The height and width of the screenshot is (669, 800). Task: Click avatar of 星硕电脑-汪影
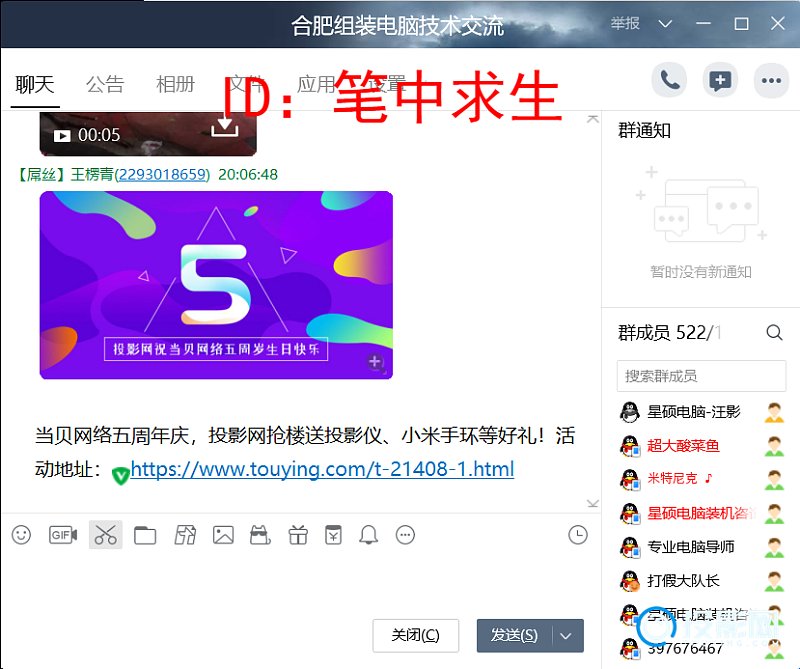[630, 412]
